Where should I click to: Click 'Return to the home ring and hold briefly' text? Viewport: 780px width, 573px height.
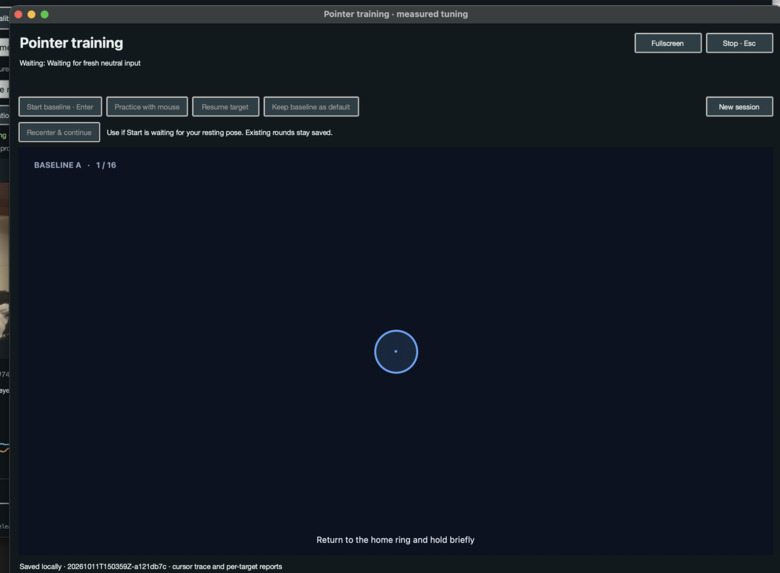tap(395, 540)
